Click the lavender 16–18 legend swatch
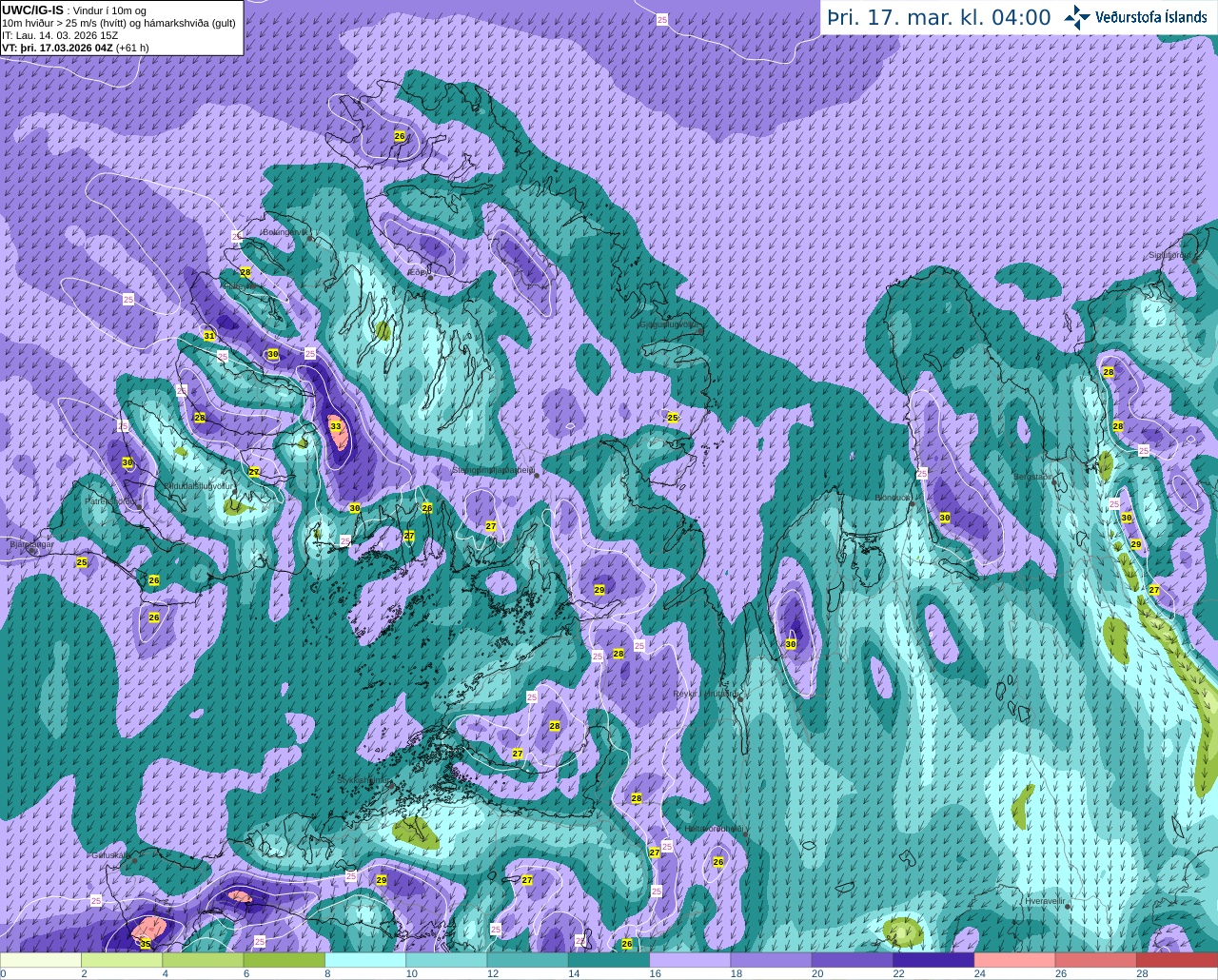 click(x=691, y=959)
